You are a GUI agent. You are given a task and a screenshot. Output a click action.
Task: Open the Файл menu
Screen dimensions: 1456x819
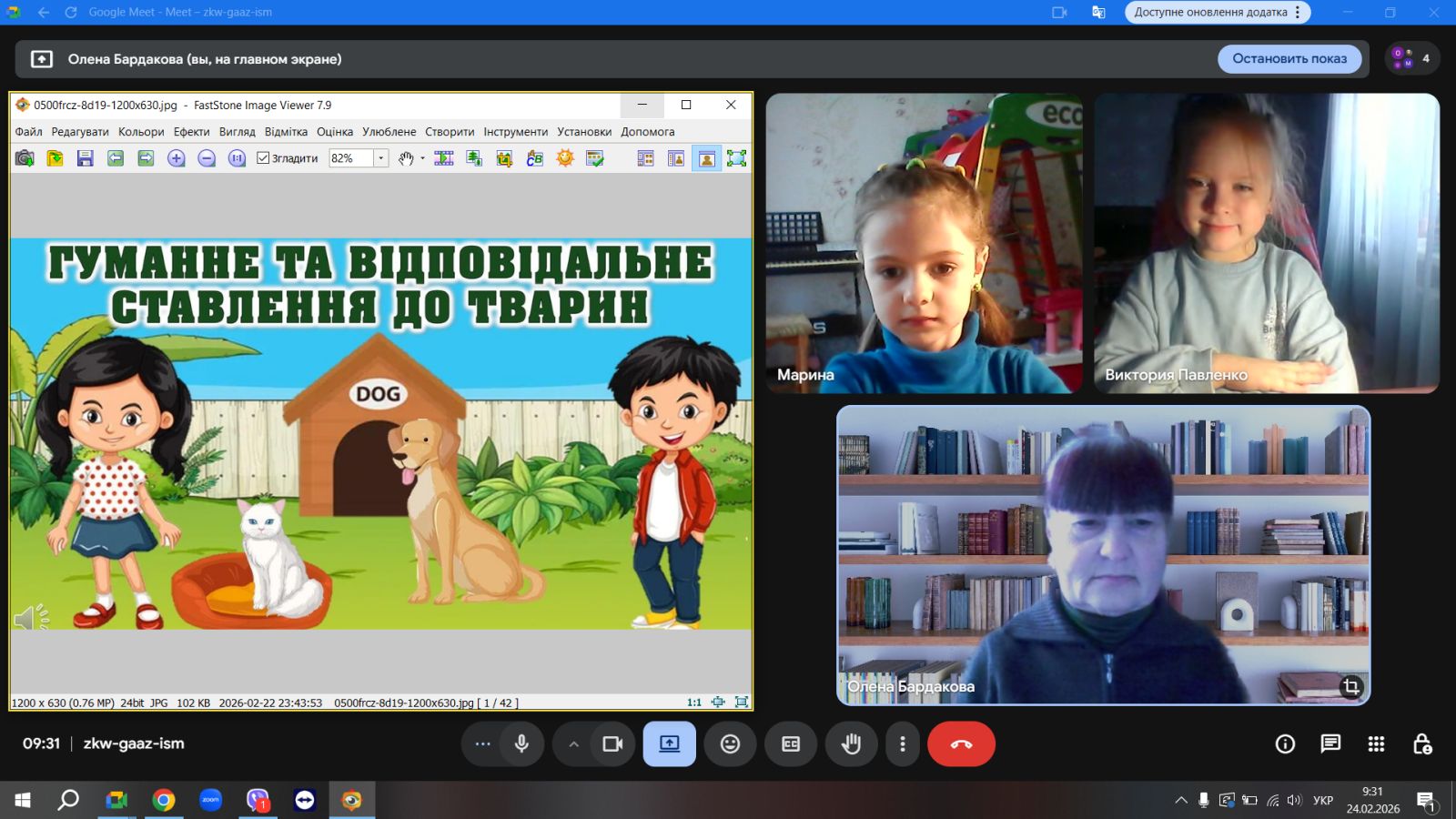[28, 132]
